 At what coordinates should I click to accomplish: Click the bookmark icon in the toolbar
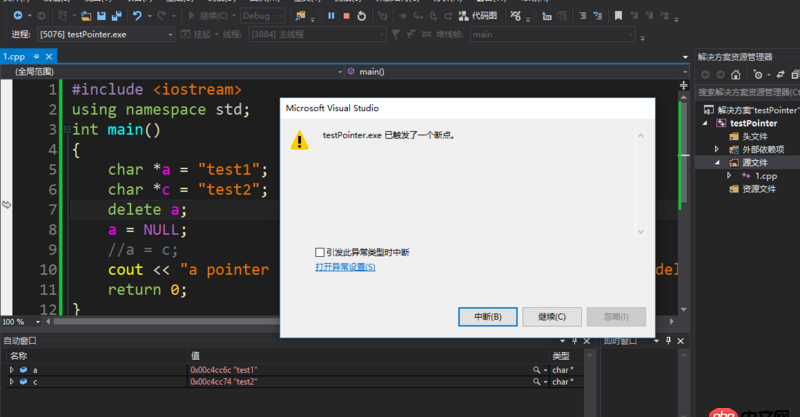(x=618, y=16)
